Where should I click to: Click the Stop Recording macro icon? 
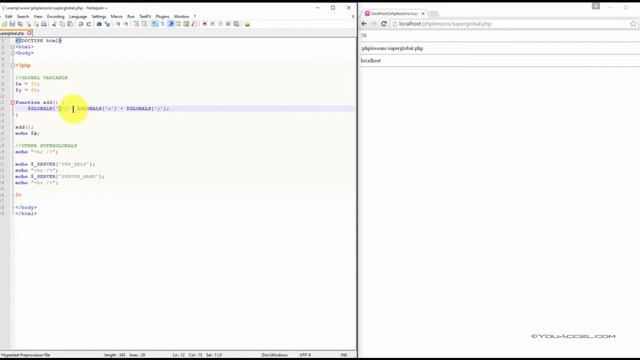click(212, 24)
